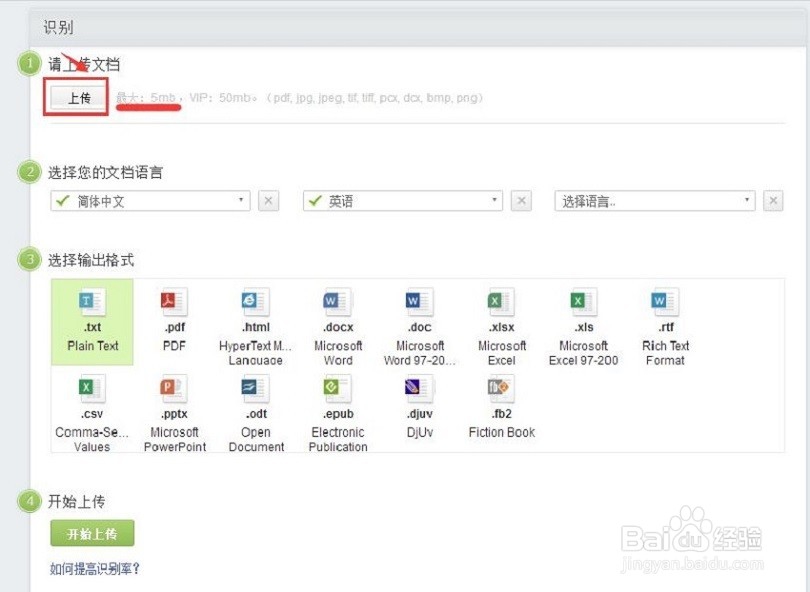Pick the .djuv DjUv format
The width and height of the screenshot is (810, 592).
(419, 408)
